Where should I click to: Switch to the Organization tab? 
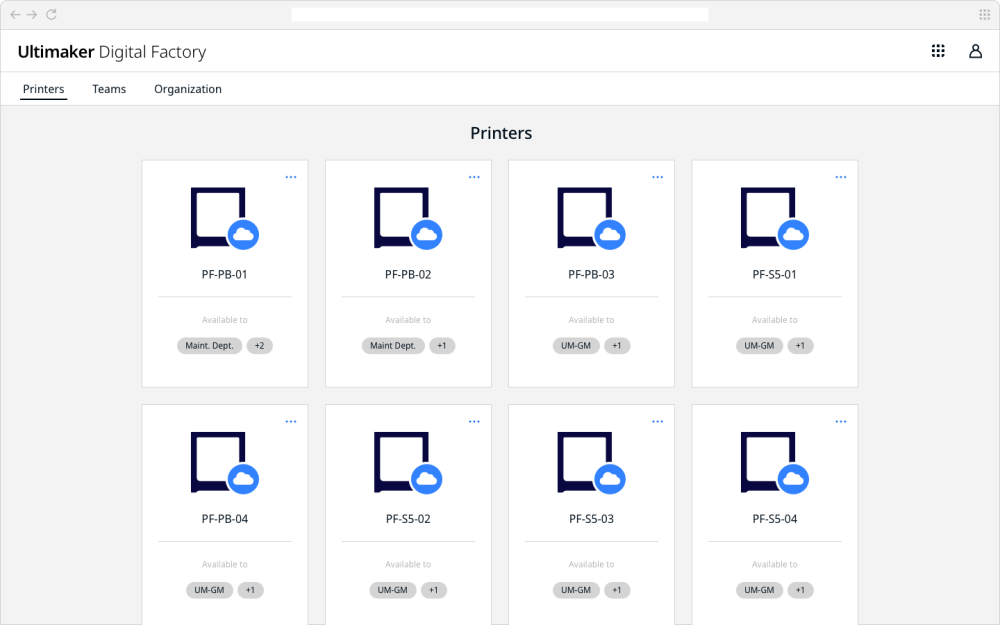click(188, 89)
